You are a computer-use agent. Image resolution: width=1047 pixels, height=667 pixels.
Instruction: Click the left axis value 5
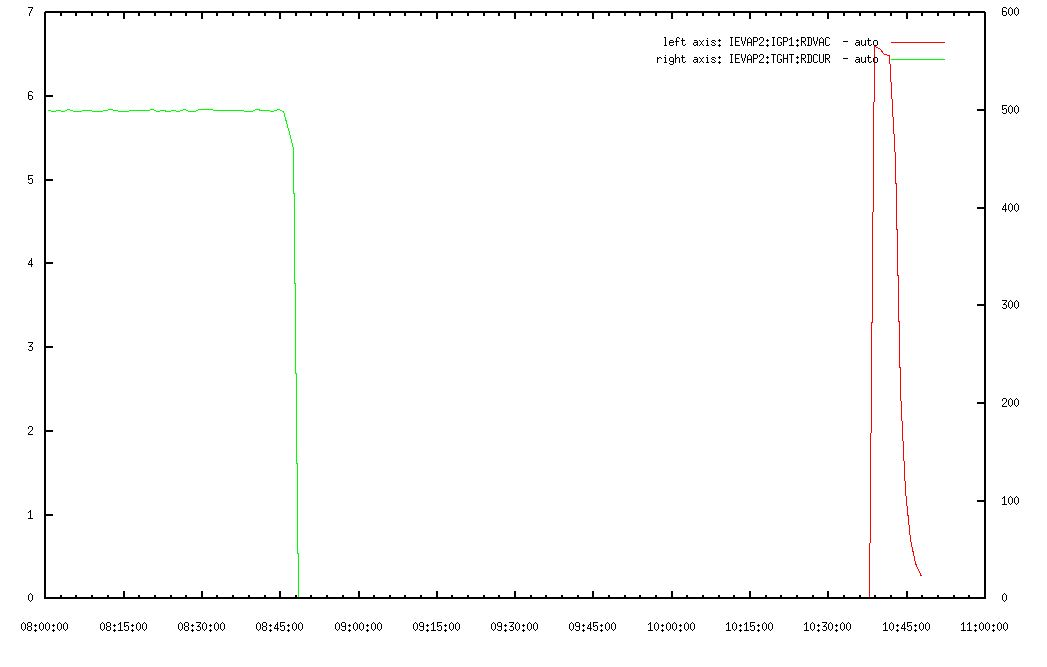30,180
